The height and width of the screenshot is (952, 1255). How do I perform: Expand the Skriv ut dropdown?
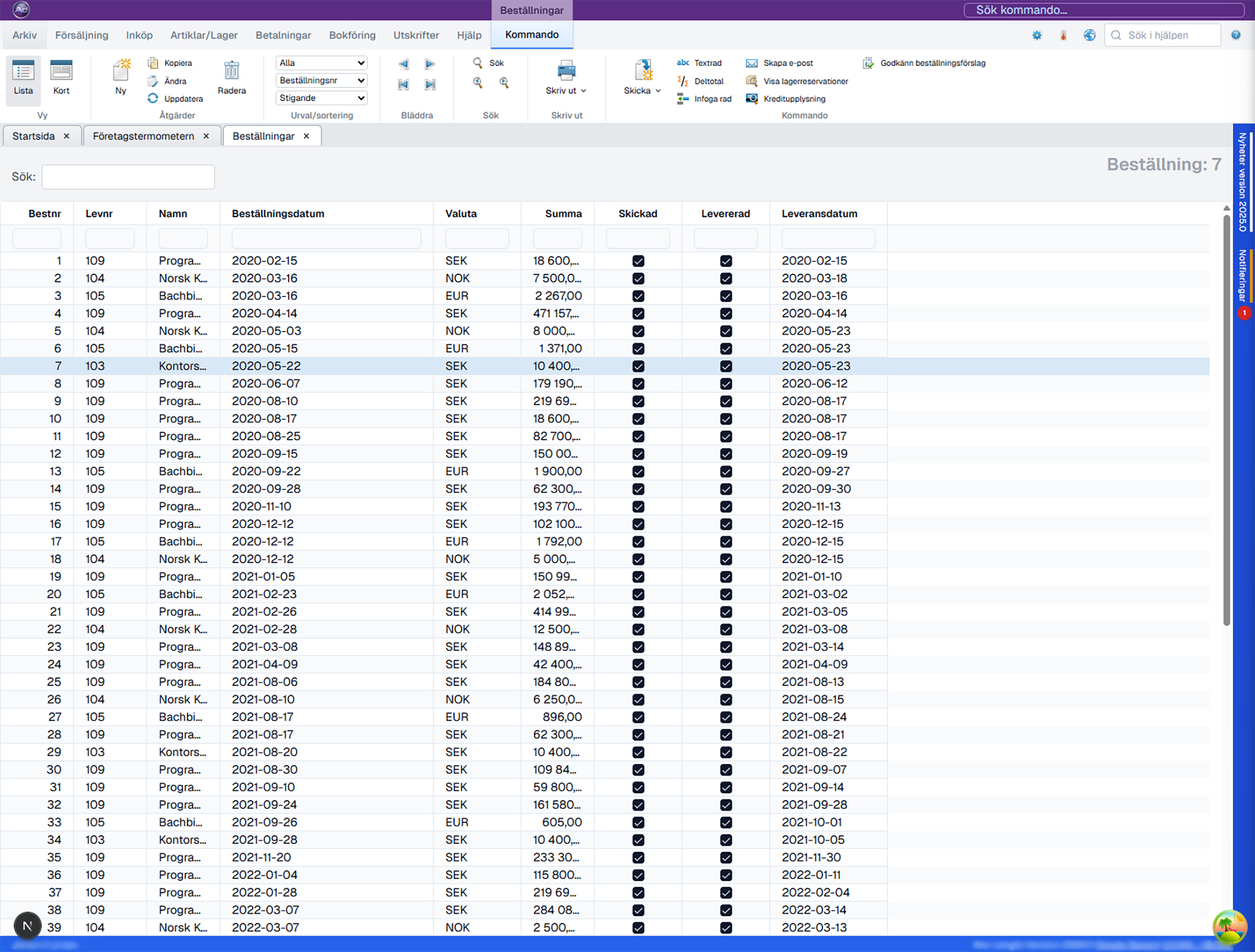coord(583,91)
